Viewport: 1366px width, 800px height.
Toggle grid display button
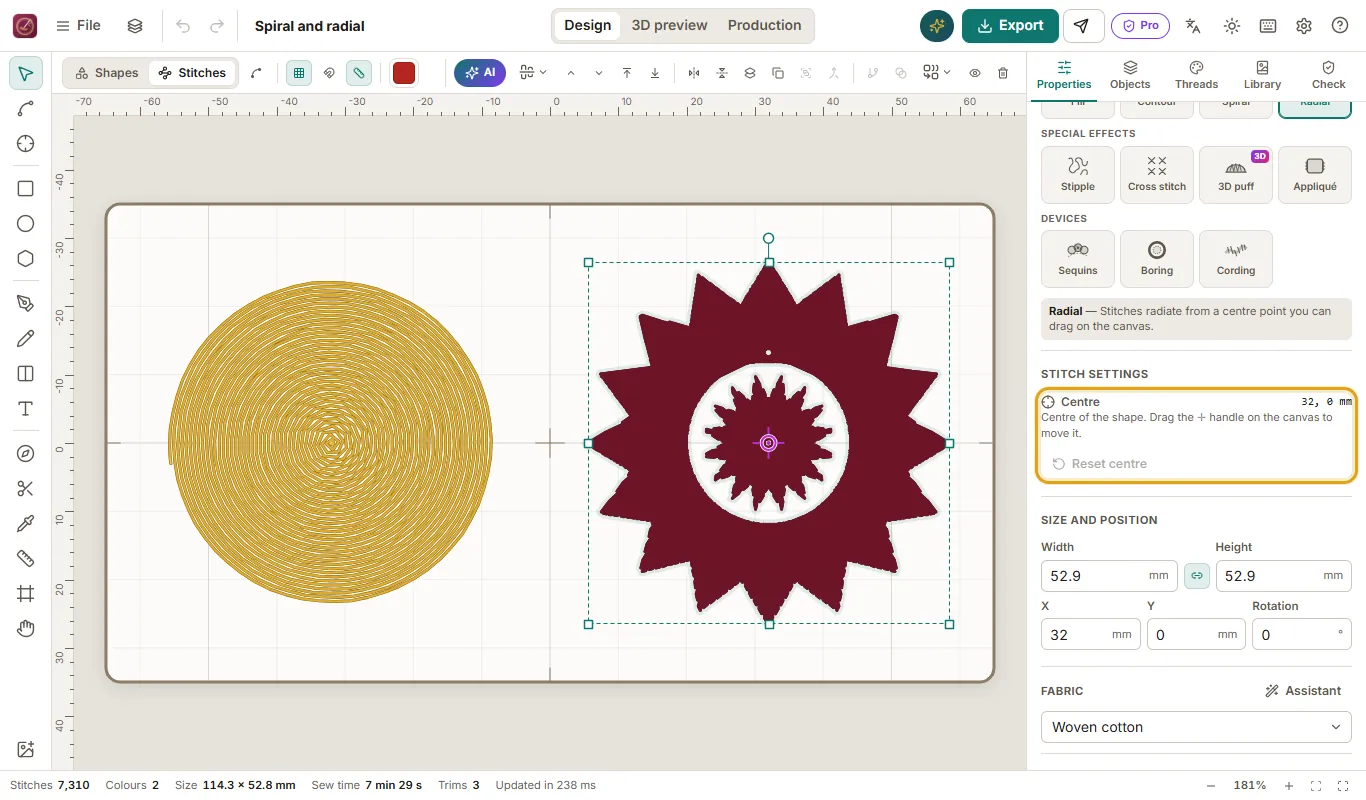pyautogui.click(x=298, y=73)
